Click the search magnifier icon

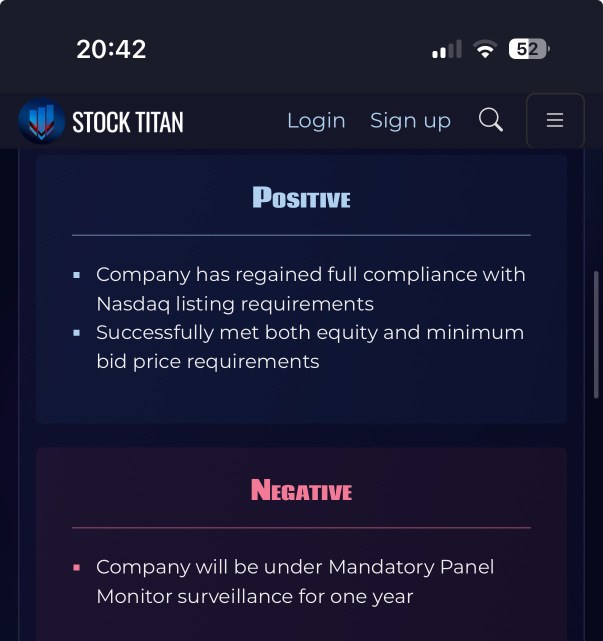490,120
